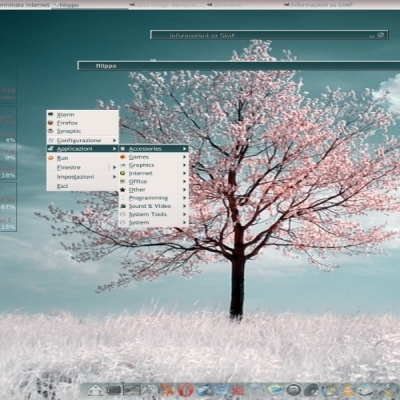
Task: Expand the Configurazione submenu arrow
Action: (x=114, y=140)
